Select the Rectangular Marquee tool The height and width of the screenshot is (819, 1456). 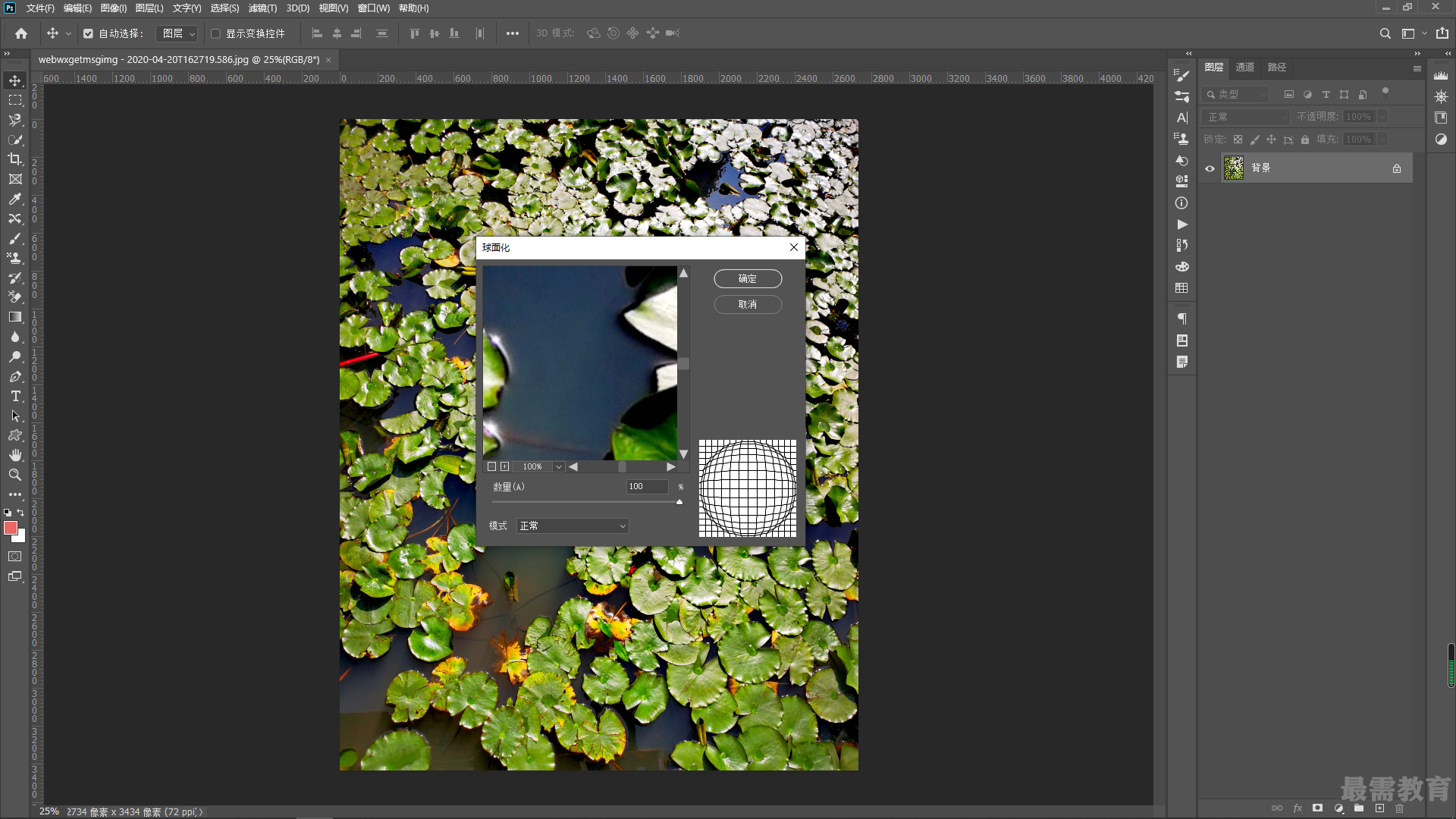click(15, 100)
